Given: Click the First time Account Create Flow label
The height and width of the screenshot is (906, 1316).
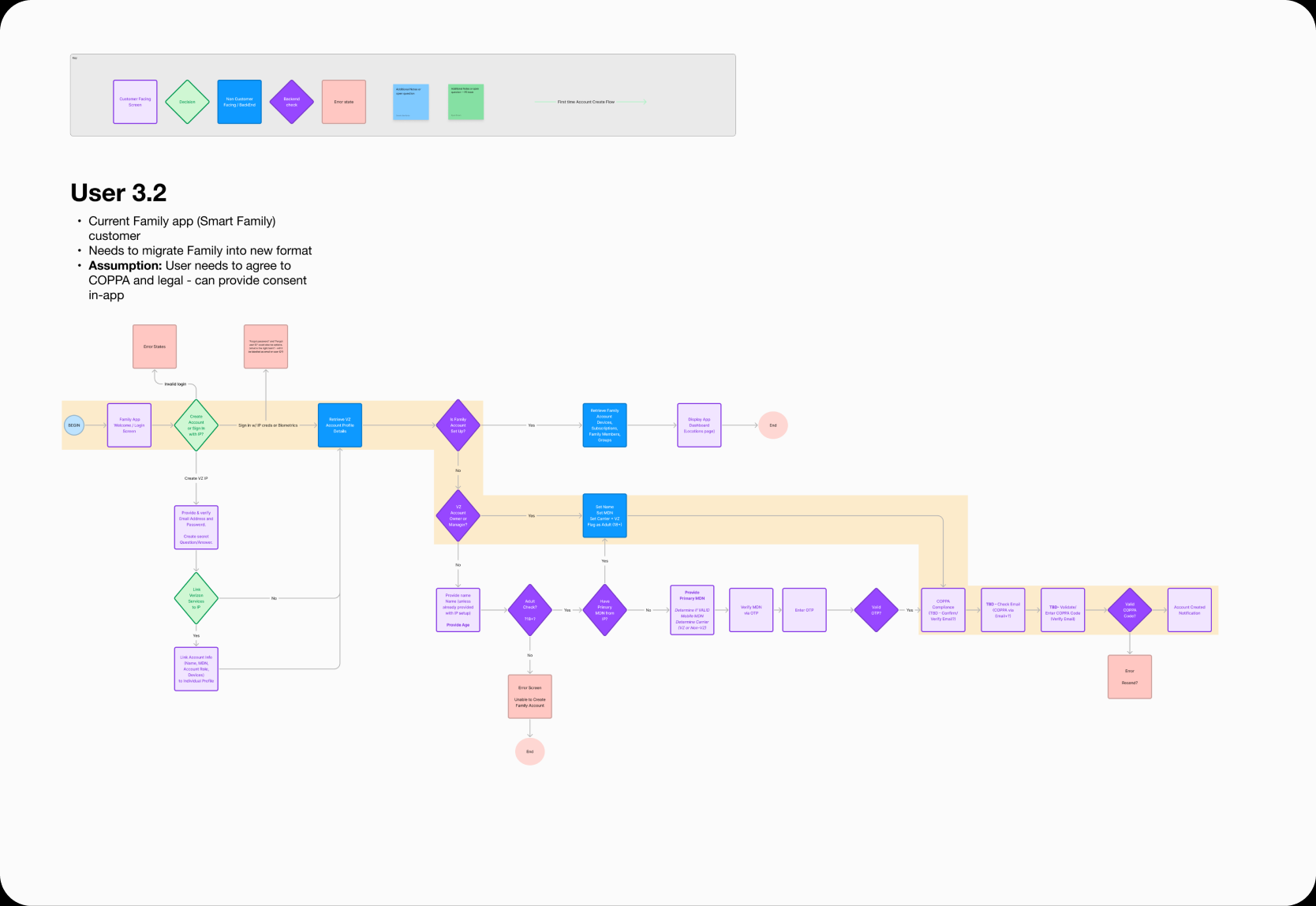Looking at the screenshot, I should coord(586,102).
